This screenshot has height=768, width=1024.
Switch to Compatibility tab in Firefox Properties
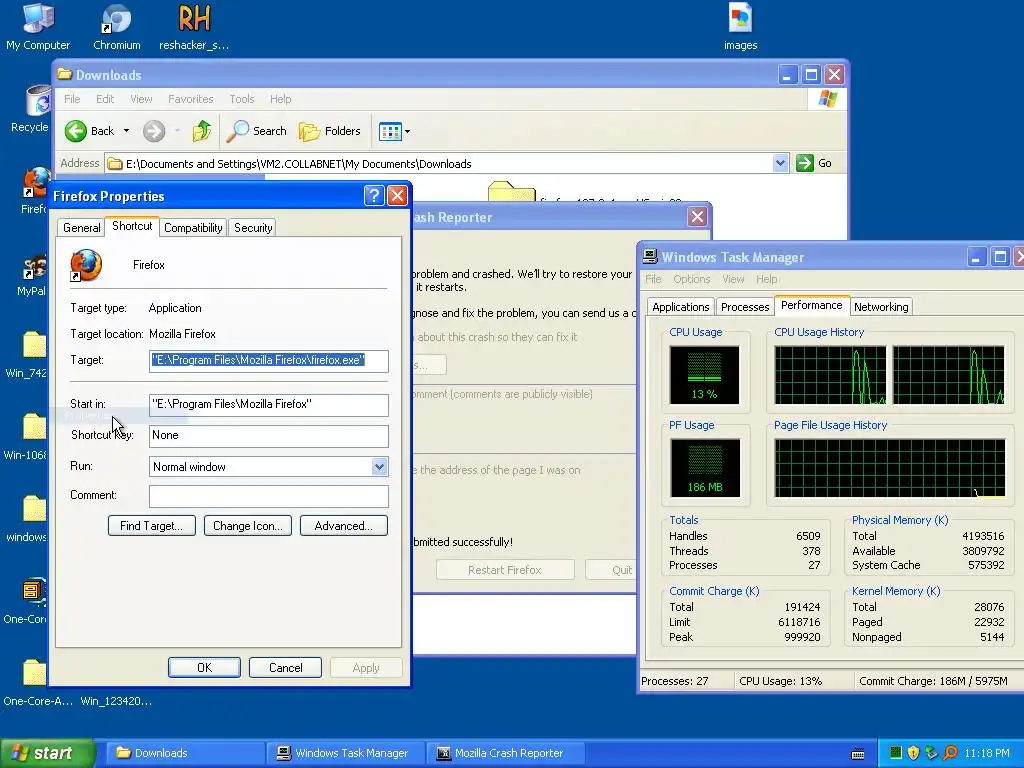193,228
